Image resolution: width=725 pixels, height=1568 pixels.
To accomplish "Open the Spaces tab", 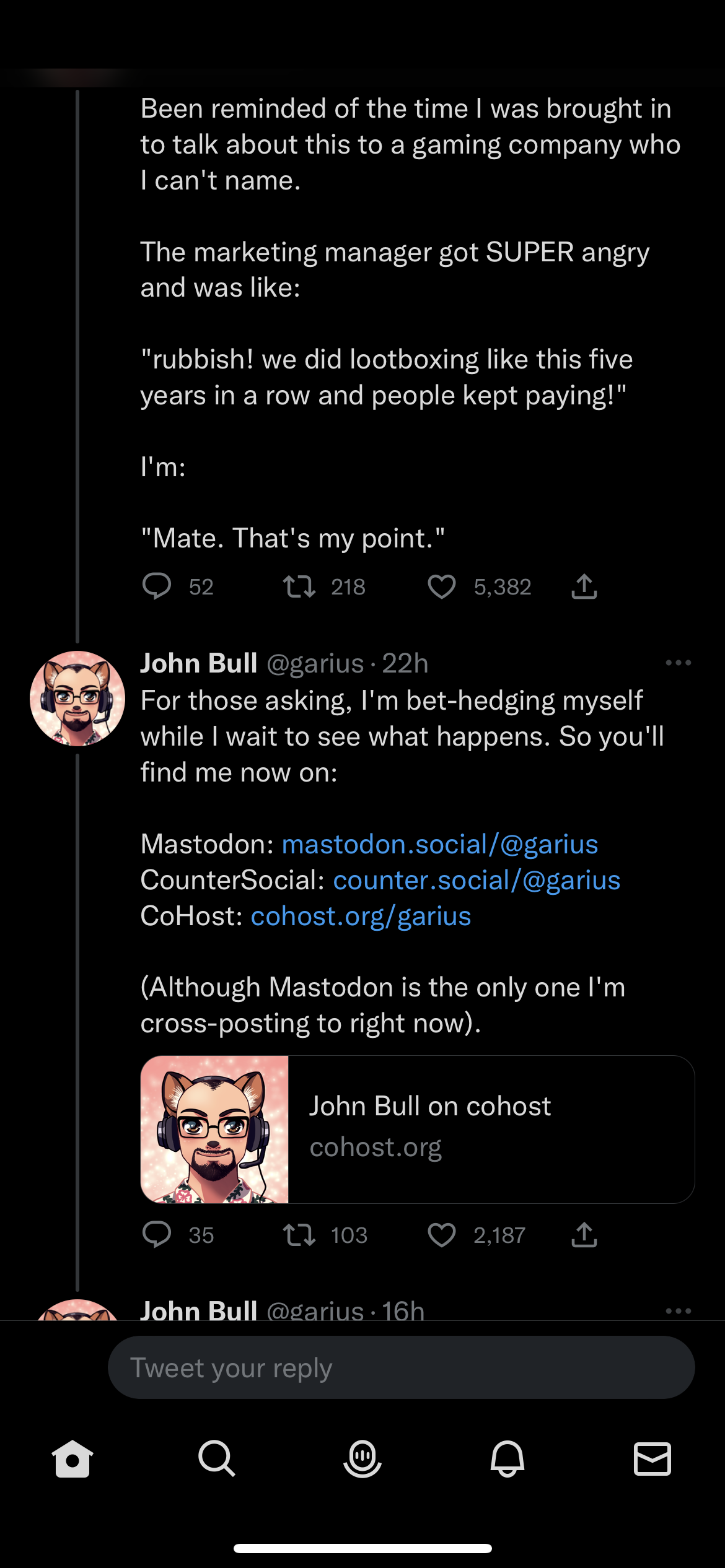I will 362,1458.
